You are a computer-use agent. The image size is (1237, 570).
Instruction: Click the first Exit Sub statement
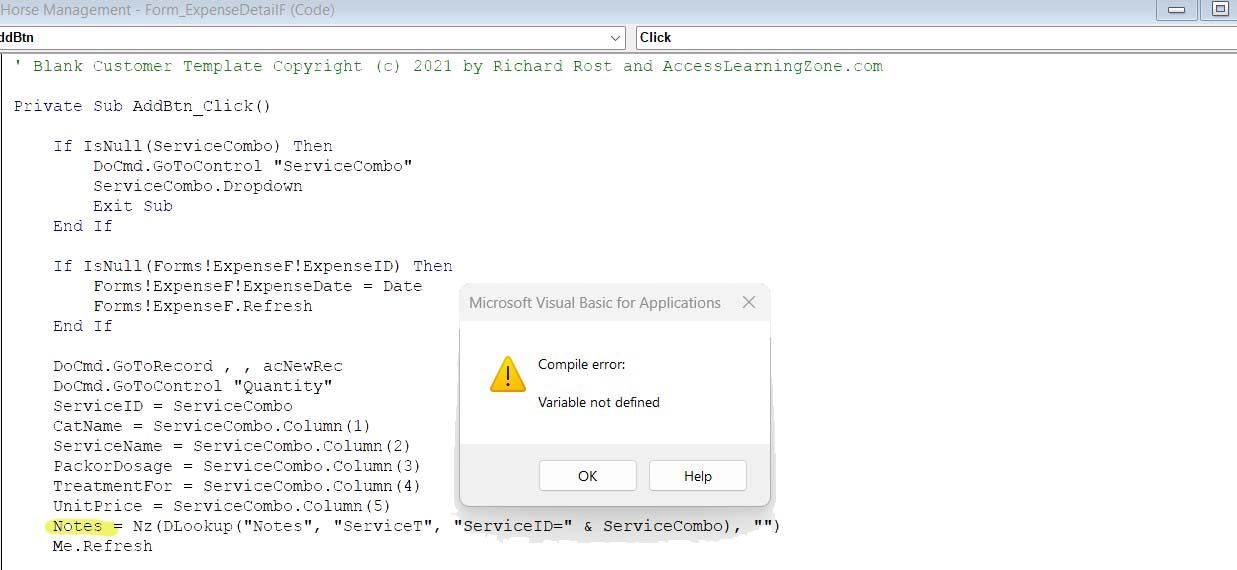(x=132, y=206)
